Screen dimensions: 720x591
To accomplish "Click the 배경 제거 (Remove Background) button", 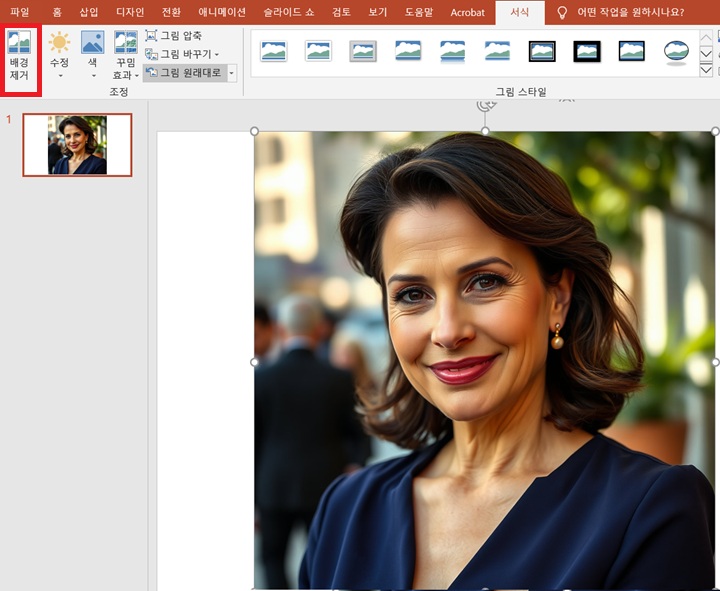I will [x=19, y=56].
